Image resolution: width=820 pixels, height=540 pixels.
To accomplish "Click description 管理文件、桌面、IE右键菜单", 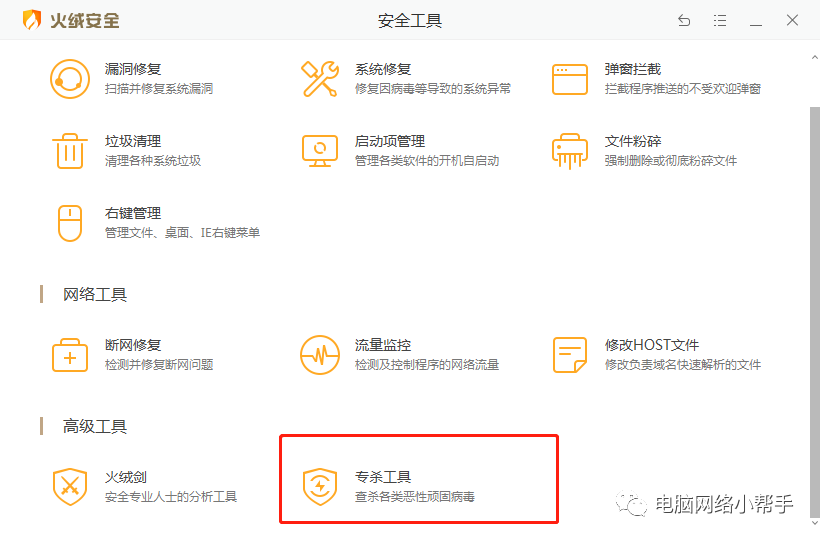I will (x=182, y=233).
